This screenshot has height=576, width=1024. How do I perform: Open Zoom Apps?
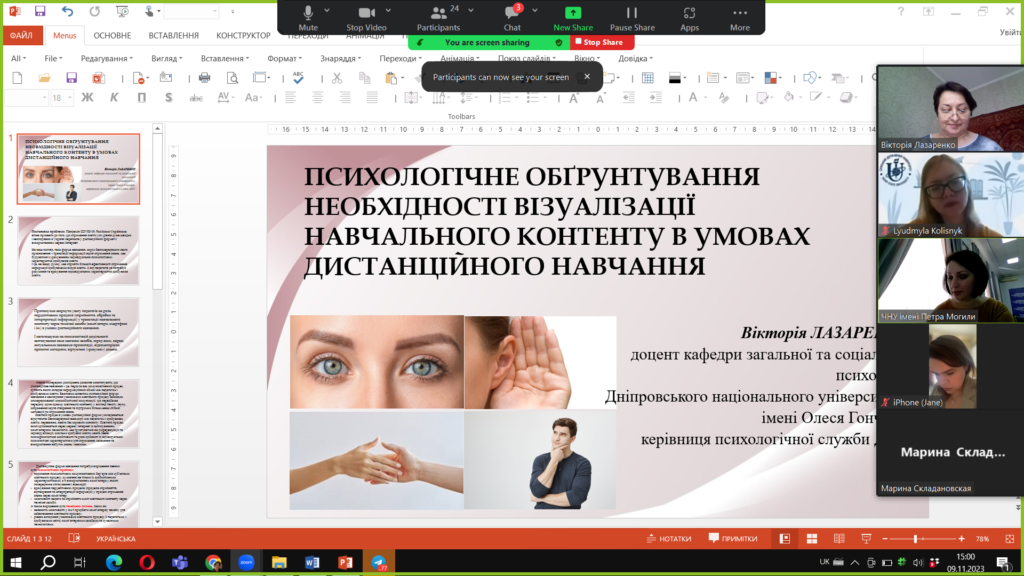(x=689, y=18)
